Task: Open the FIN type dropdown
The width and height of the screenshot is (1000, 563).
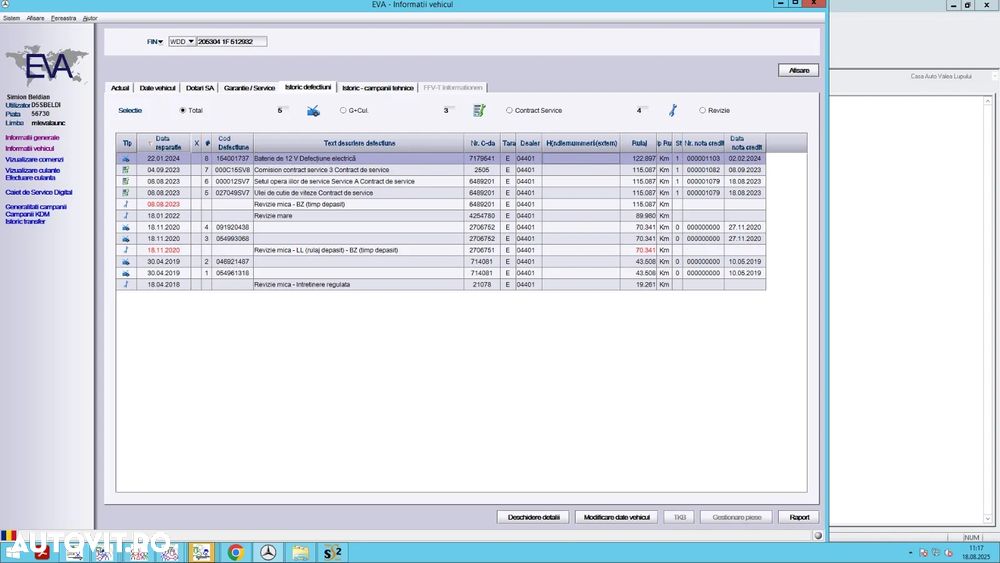Action: [155, 41]
